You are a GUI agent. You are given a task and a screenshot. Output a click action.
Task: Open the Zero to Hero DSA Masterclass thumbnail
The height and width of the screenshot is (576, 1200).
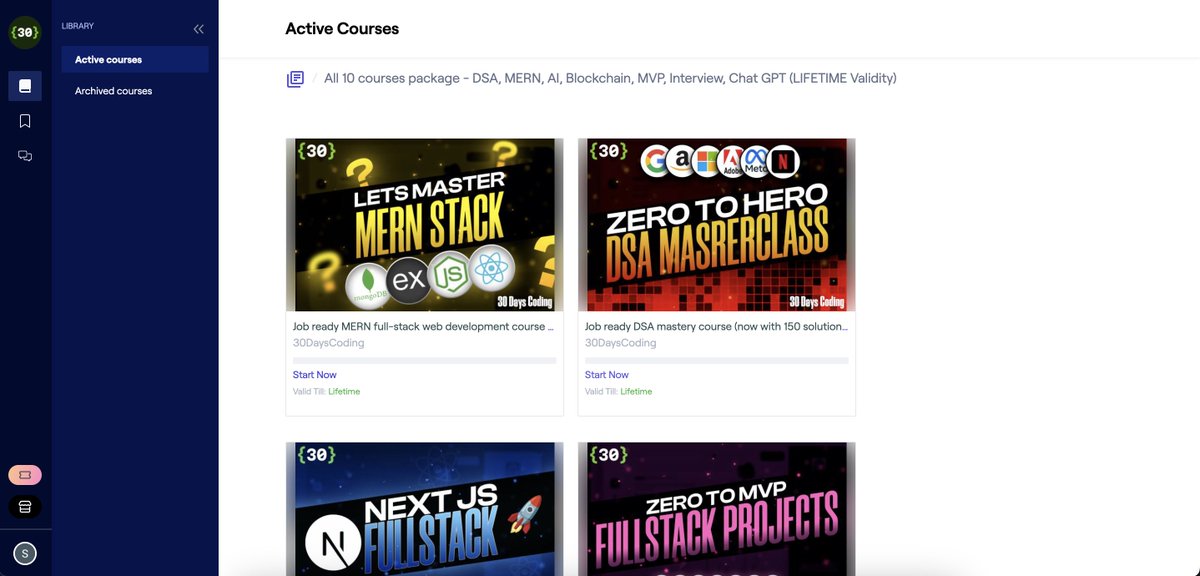716,225
